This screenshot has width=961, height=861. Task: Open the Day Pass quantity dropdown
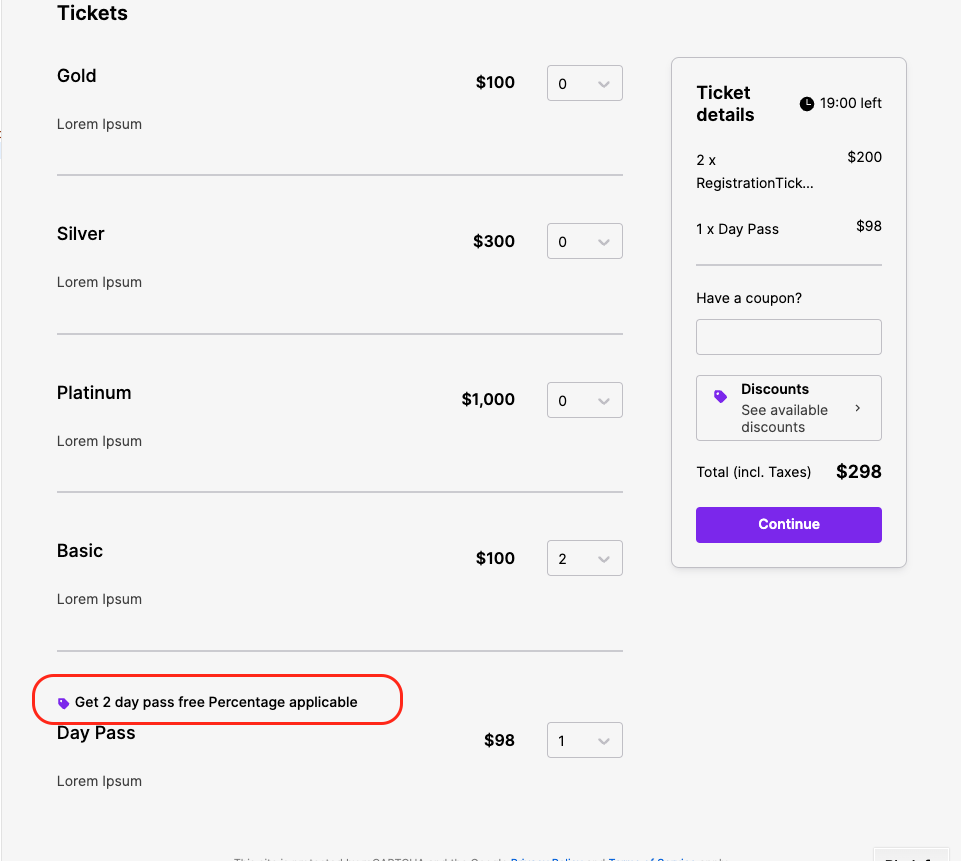click(585, 741)
